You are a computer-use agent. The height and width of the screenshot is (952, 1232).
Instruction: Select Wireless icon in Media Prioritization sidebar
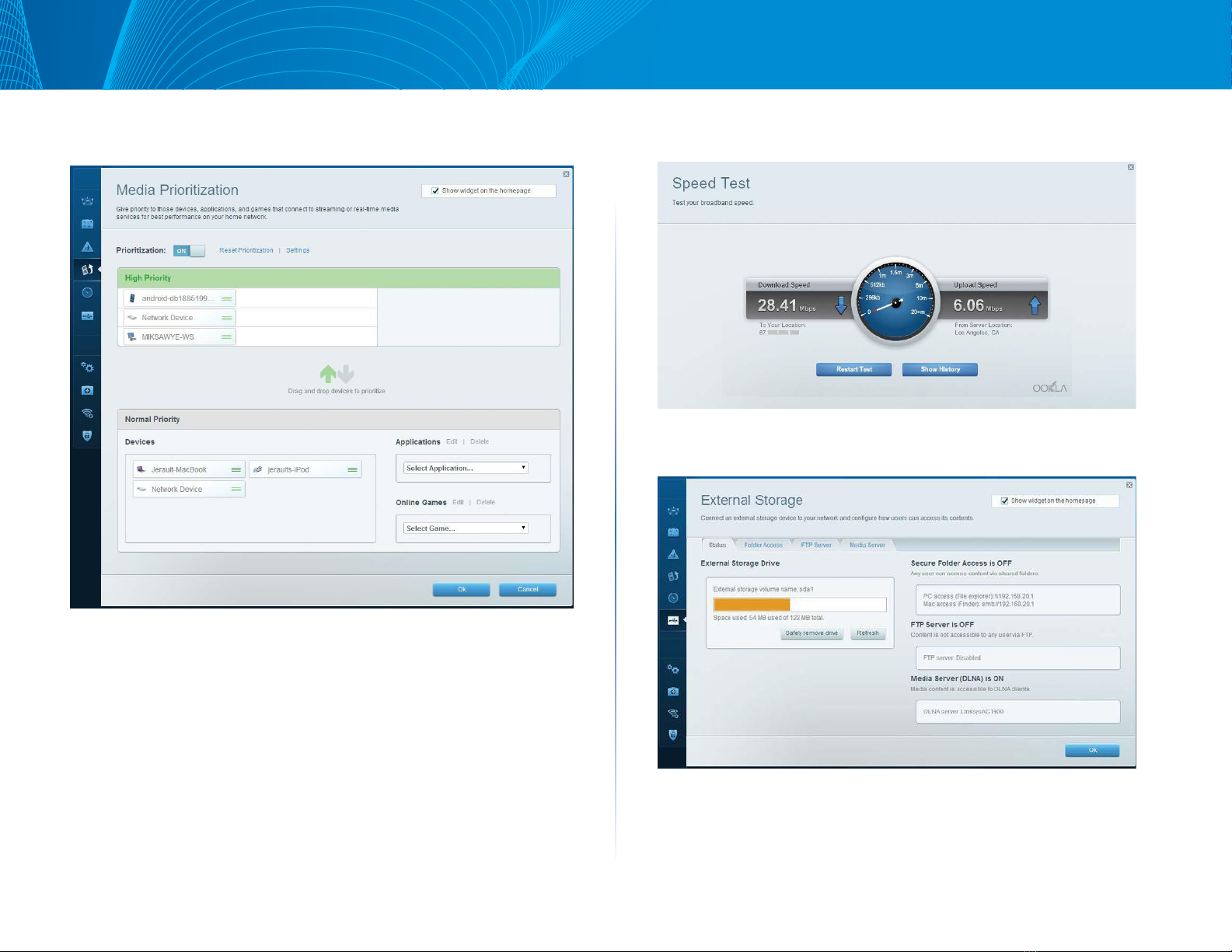(87, 413)
